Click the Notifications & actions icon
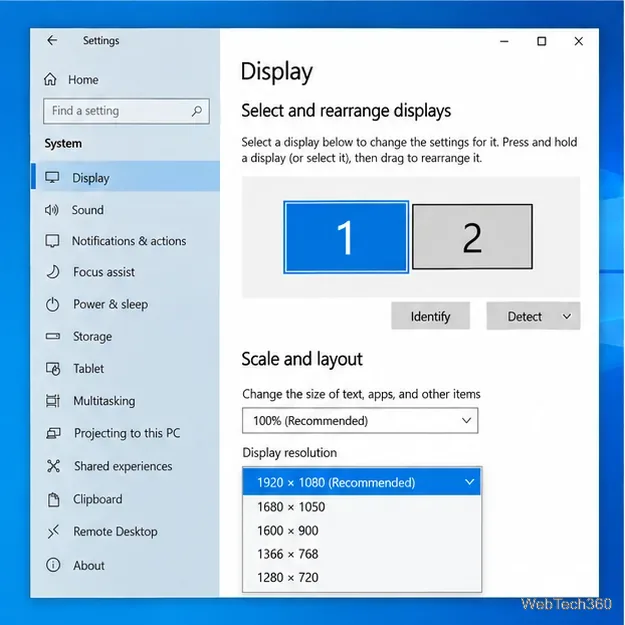 click(x=52, y=241)
